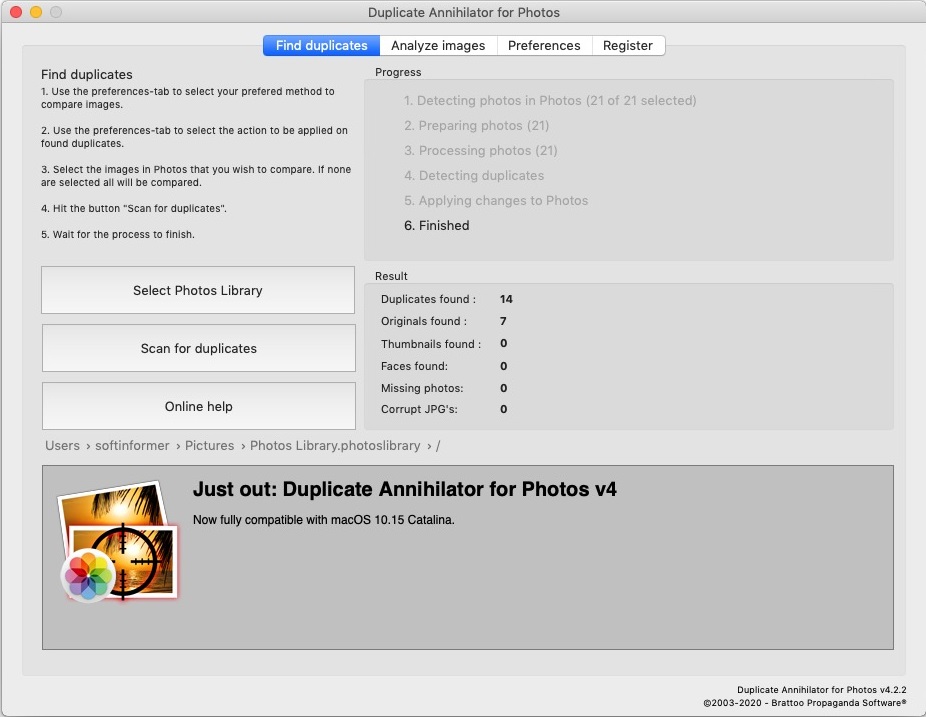926x717 pixels.
Task: Click the 'Faces found' label
Action: 414,366
